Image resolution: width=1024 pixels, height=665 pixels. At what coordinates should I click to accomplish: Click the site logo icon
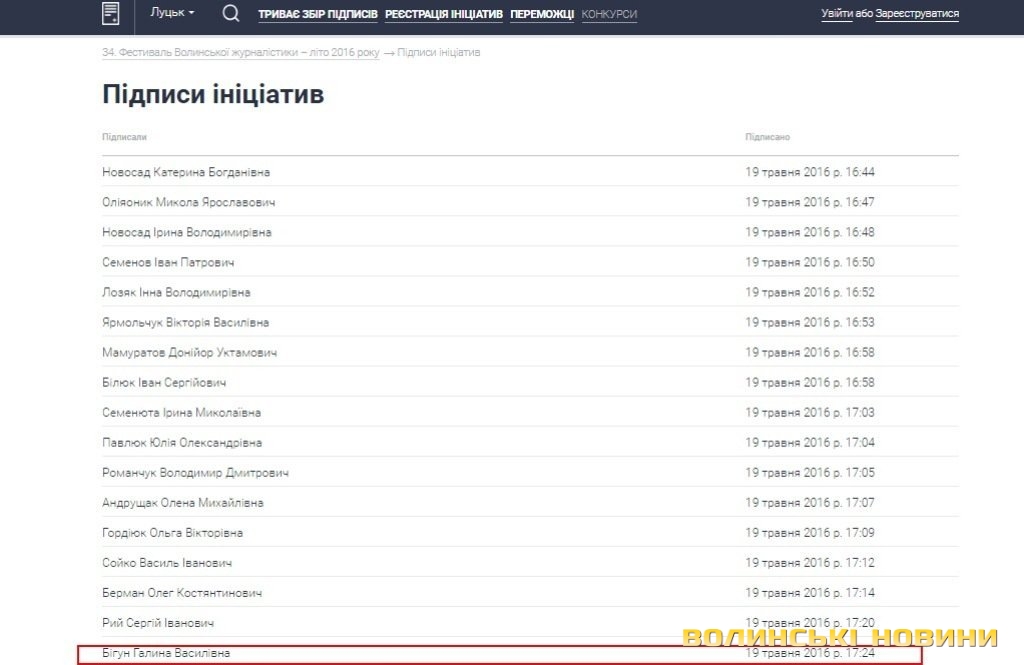pyautogui.click(x=111, y=14)
